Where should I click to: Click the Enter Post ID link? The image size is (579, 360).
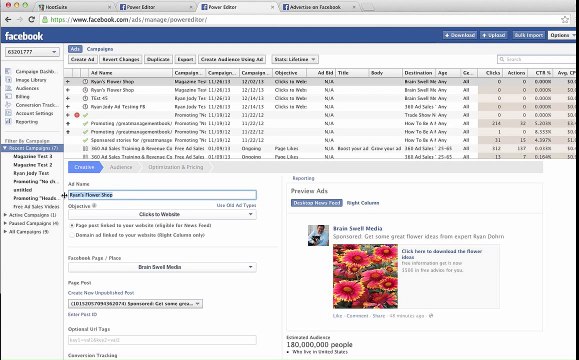[82, 315]
